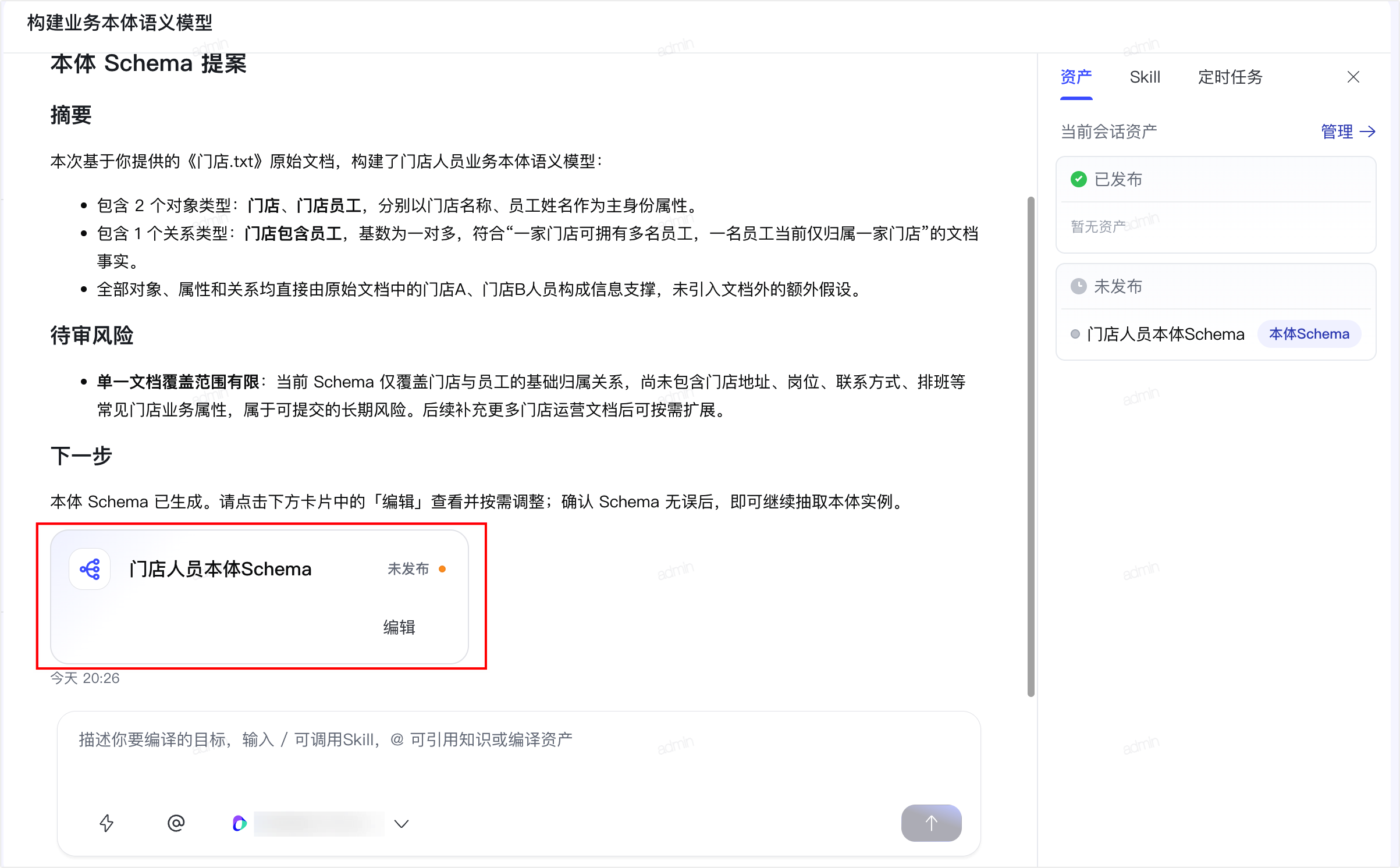The image size is (1400, 868).
Task: Click the 管理 link with arrow
Action: pos(1348,132)
